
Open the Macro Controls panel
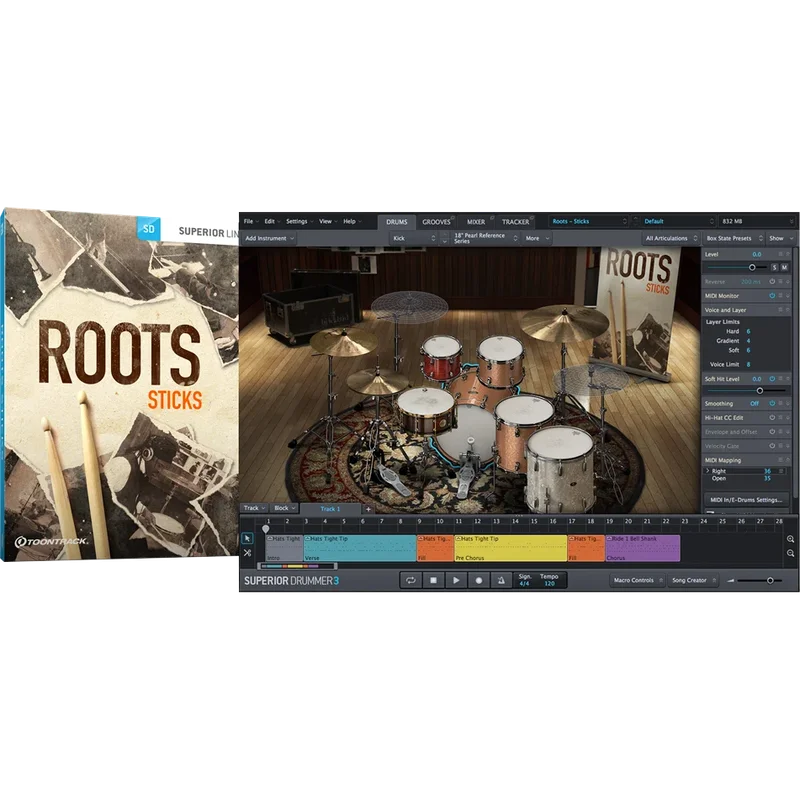637,580
